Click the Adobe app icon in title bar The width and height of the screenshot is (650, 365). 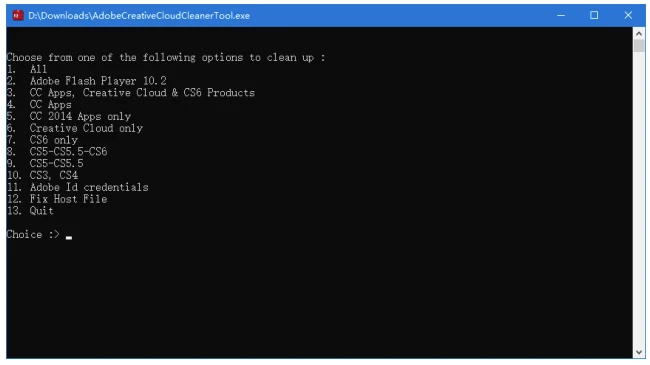click(x=17, y=16)
